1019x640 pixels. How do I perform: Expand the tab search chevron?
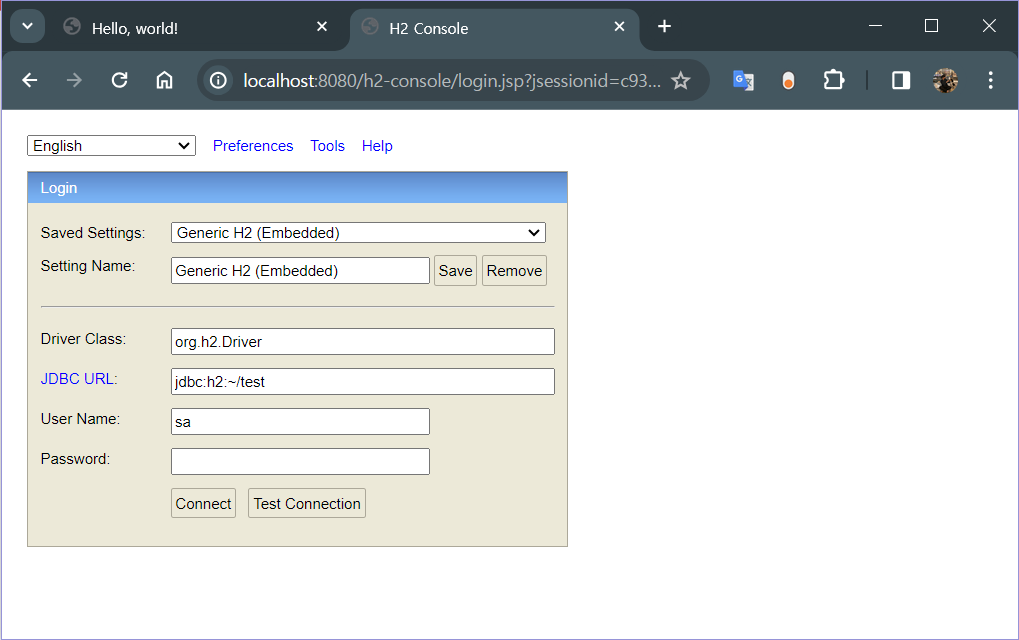(x=27, y=27)
